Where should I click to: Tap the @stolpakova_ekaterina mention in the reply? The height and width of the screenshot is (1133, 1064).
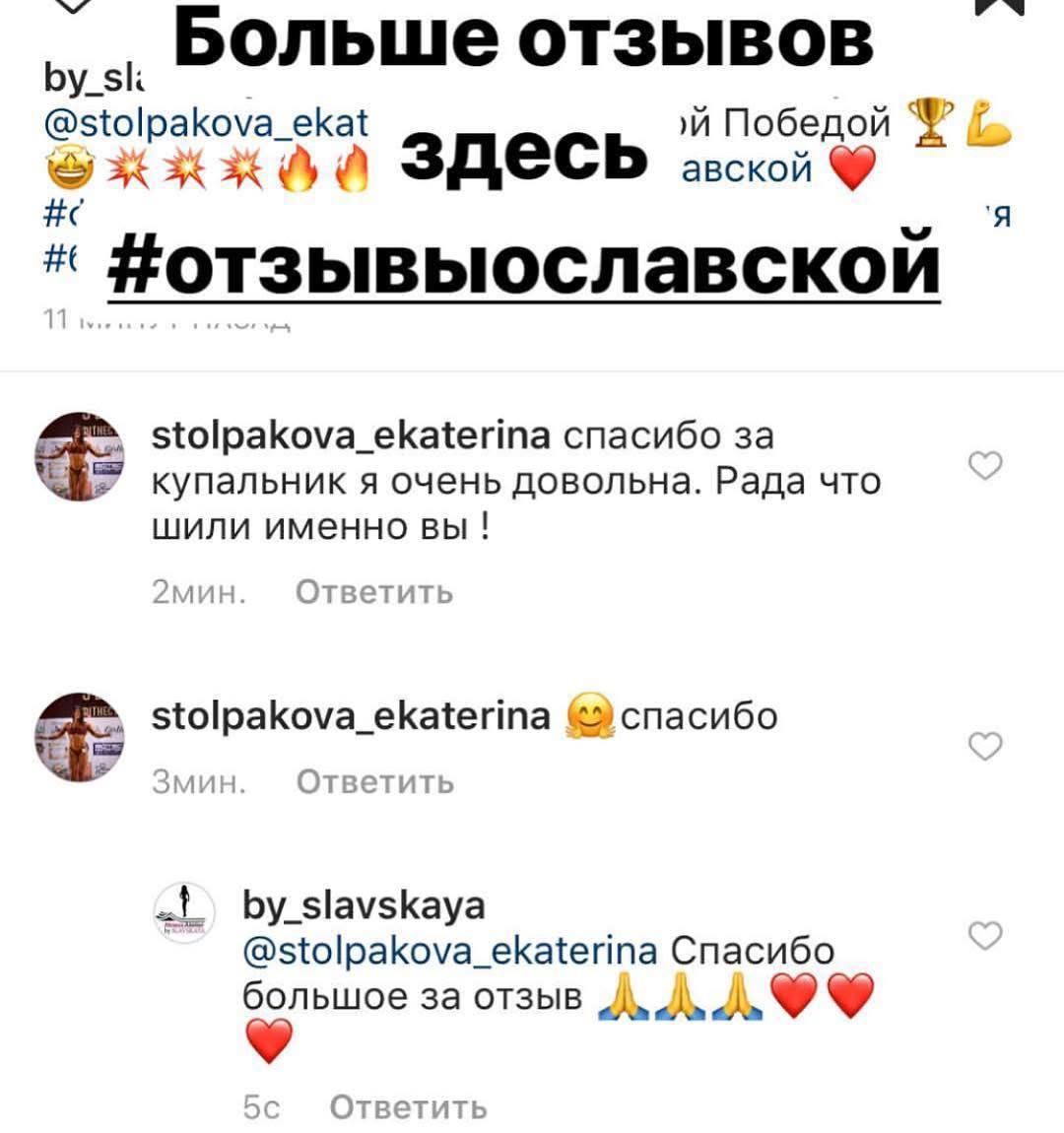[449, 951]
